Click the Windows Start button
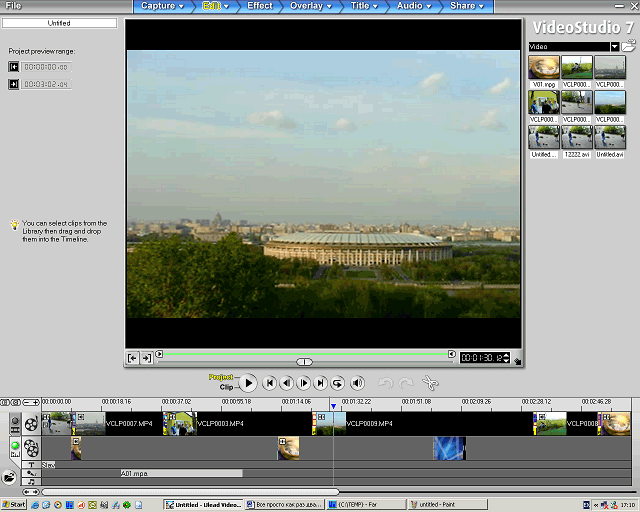This screenshot has height=512, width=640. [14, 505]
